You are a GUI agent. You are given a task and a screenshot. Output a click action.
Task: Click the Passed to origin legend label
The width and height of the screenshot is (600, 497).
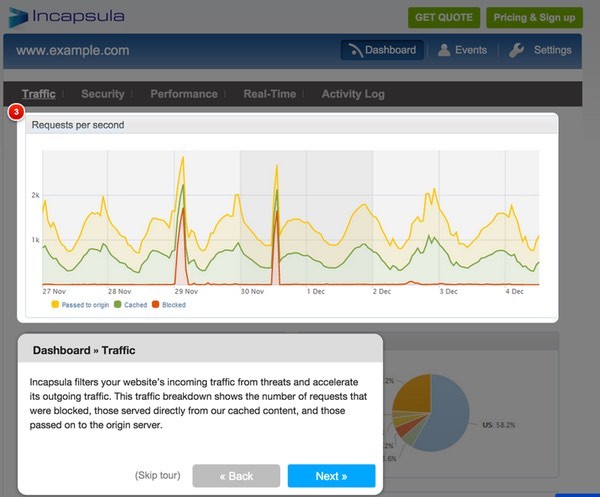(85, 305)
